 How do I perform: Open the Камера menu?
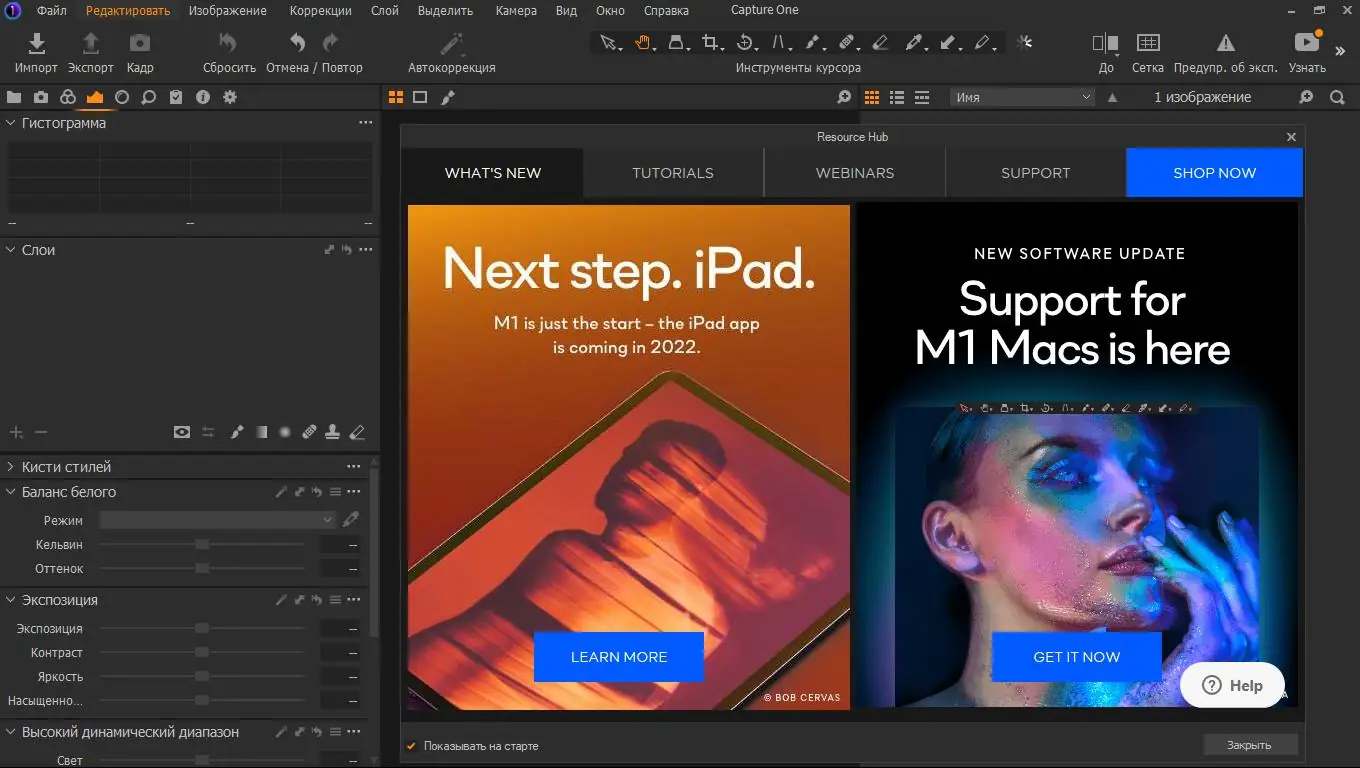516,11
